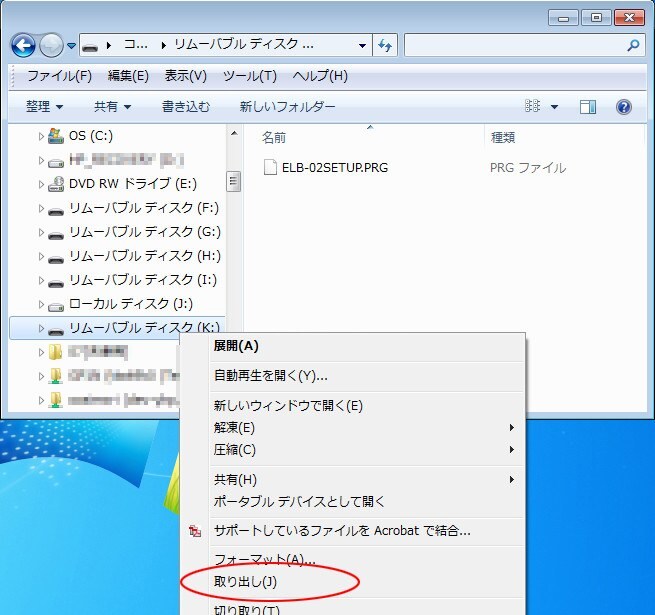
Task: Open the address bar history dropdown arrow
Action: click(361, 45)
